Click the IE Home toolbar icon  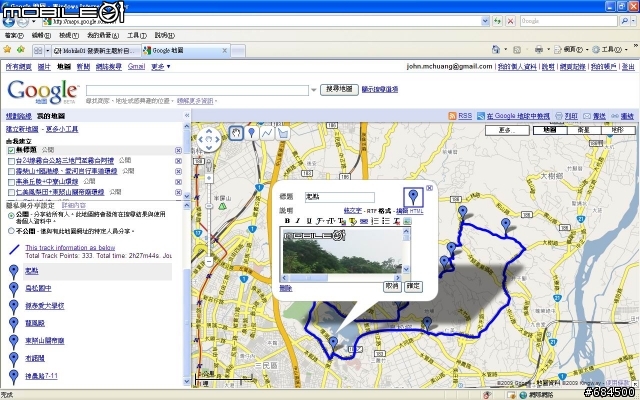click(496, 50)
